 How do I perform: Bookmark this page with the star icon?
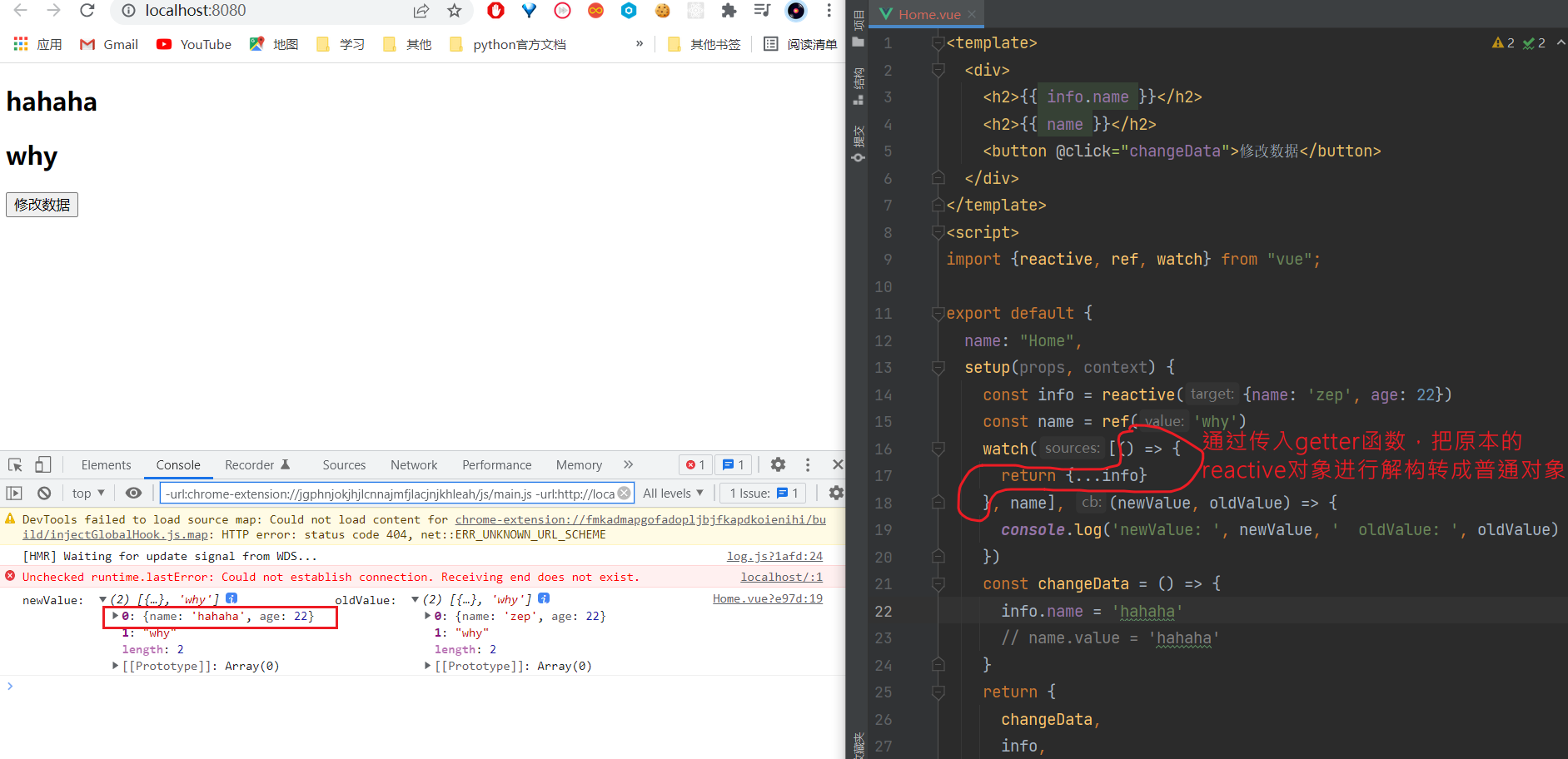pyautogui.click(x=454, y=11)
